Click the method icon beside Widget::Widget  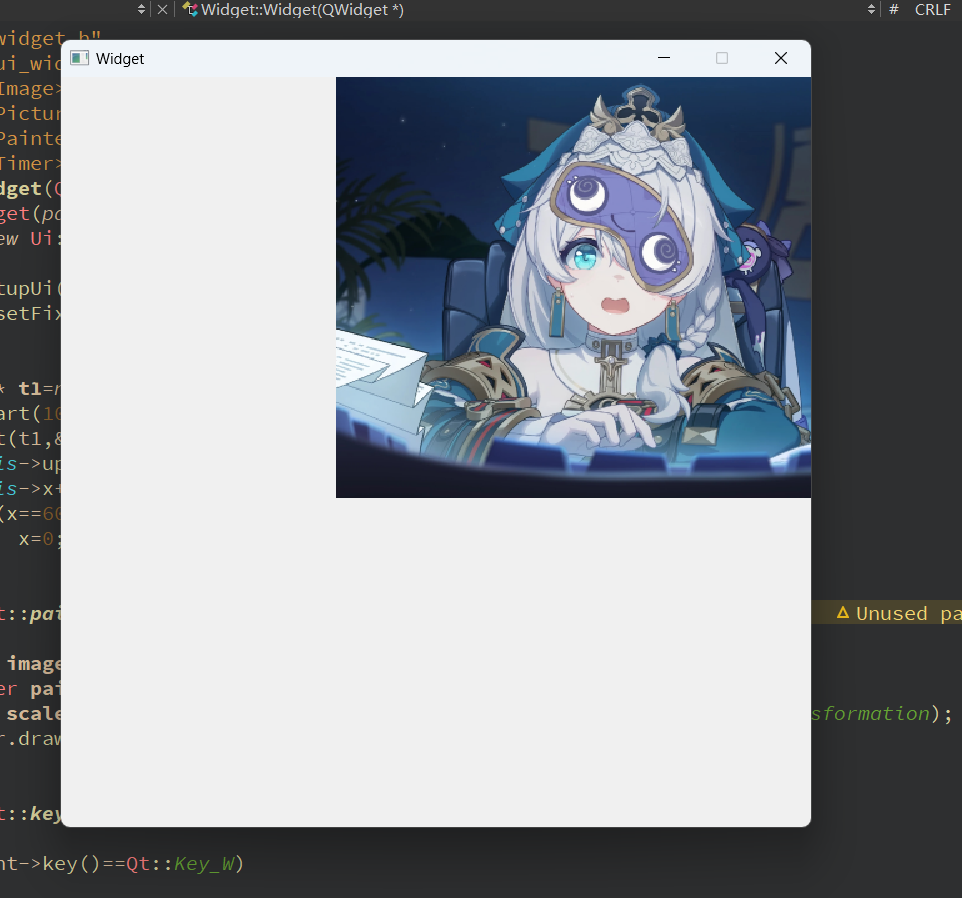[190, 9]
